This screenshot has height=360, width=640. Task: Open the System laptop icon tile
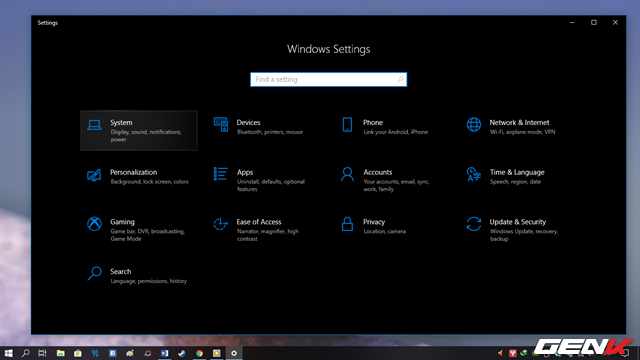94,125
